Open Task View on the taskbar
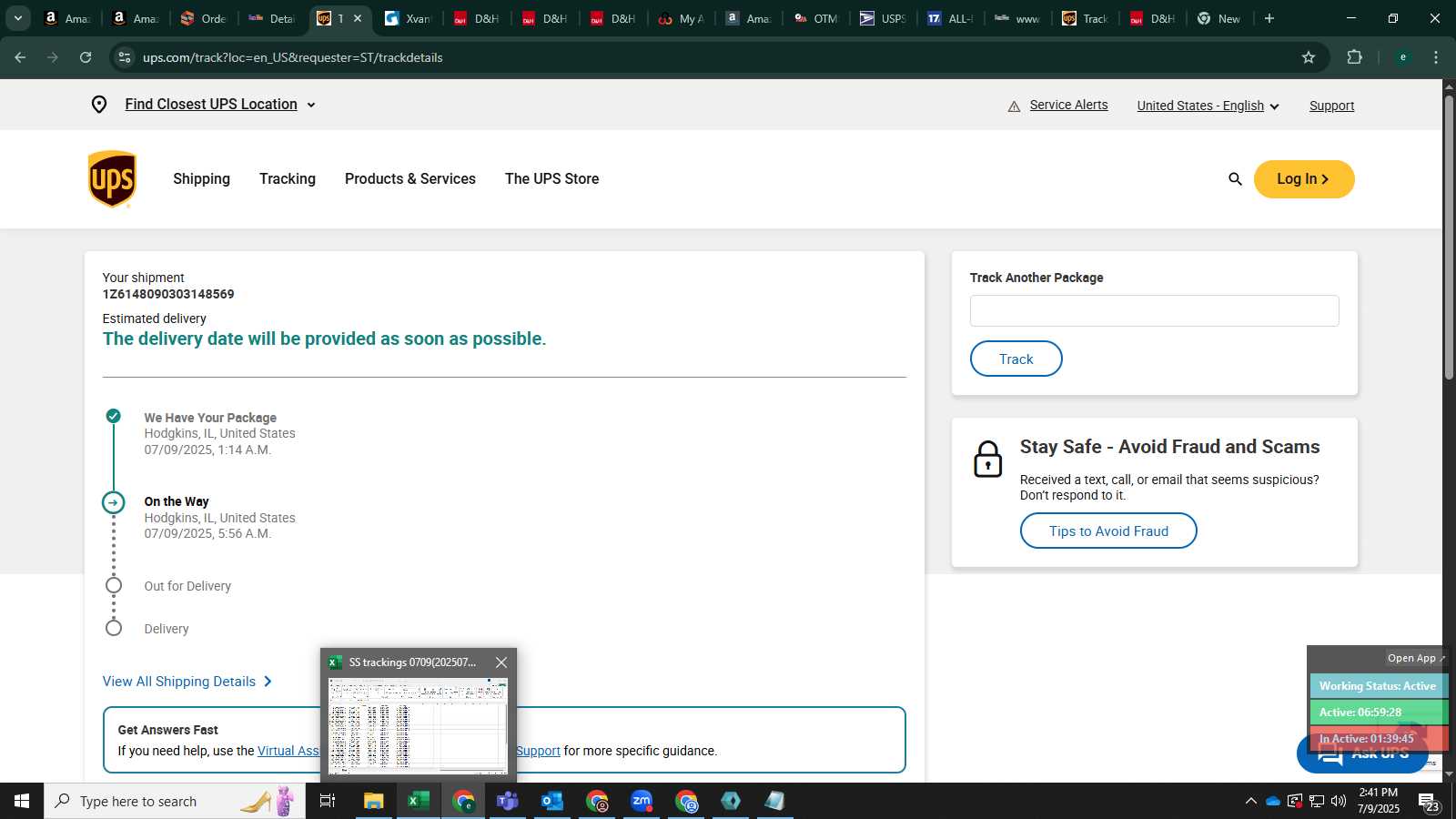 328,801
